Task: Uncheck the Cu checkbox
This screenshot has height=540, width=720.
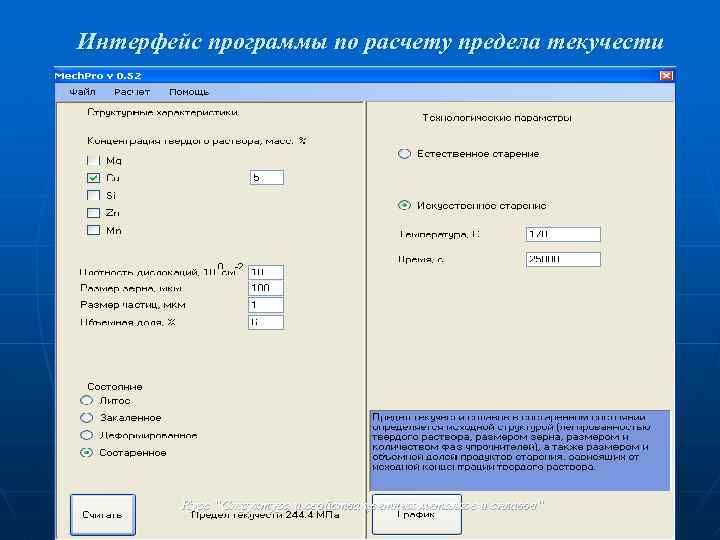Action: coord(93,178)
